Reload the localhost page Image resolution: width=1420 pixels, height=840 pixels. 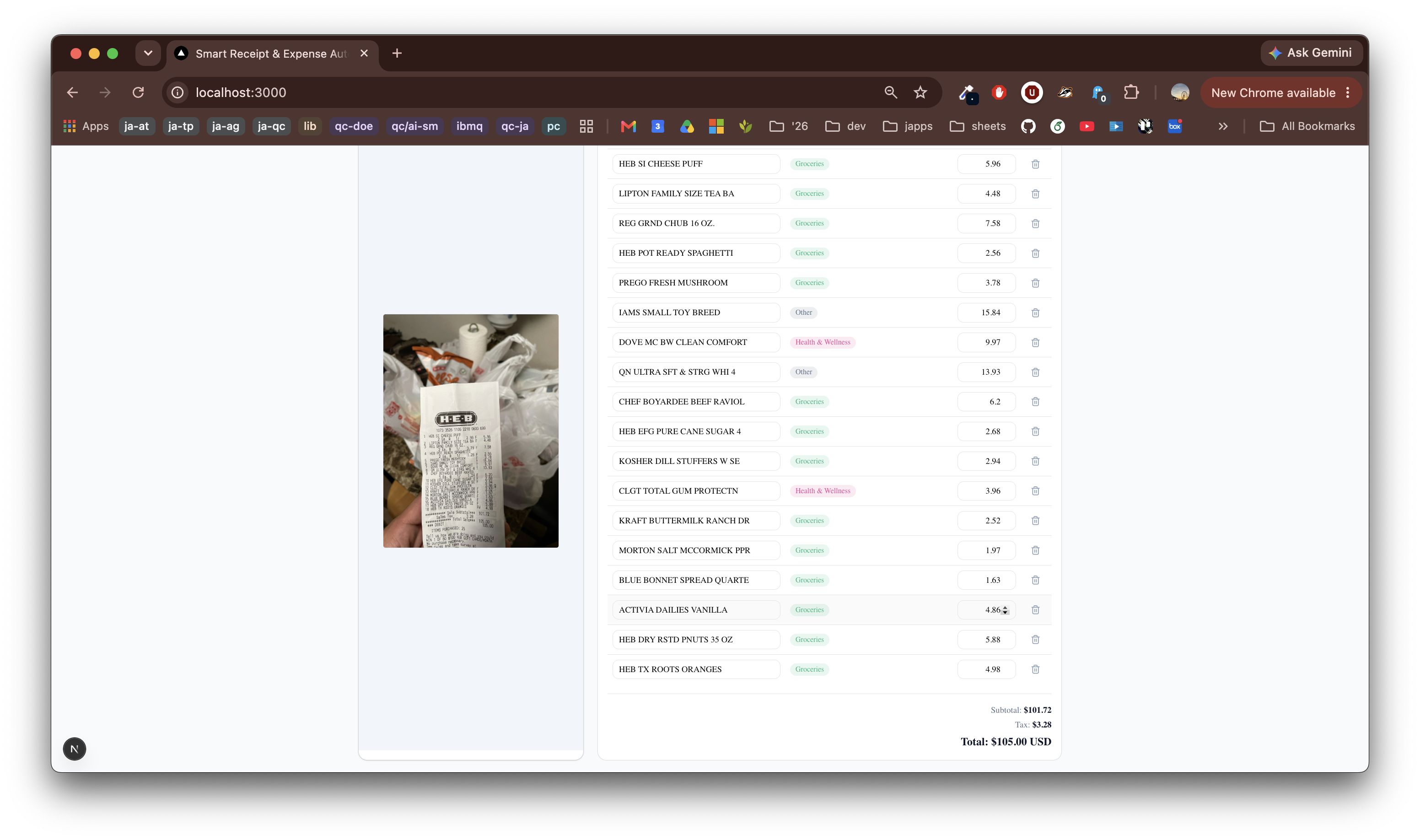(138, 92)
